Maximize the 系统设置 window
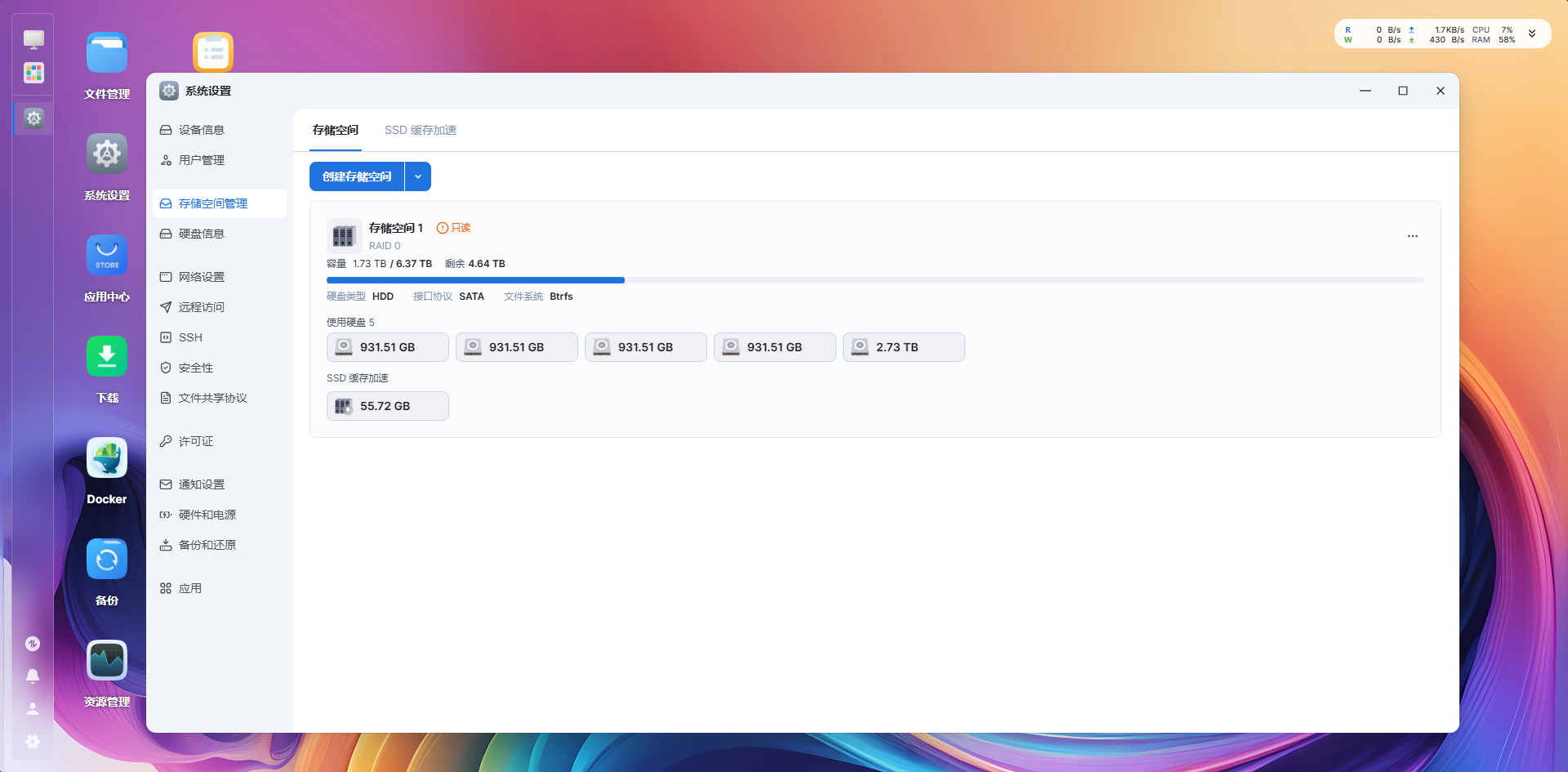Screen dimensions: 1568x772 click(1403, 91)
